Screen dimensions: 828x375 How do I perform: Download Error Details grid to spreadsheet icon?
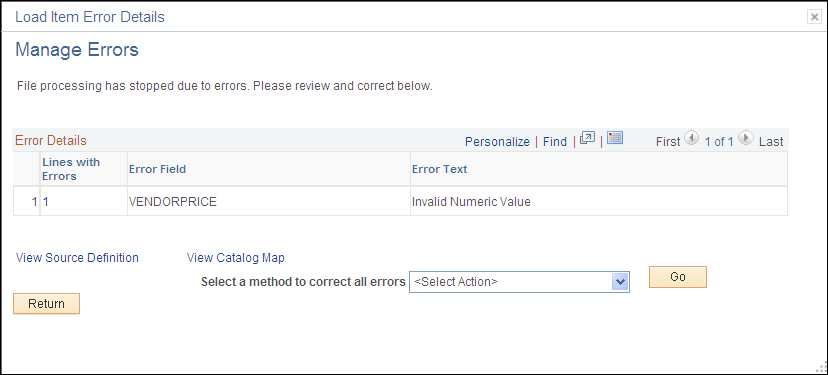click(x=615, y=138)
